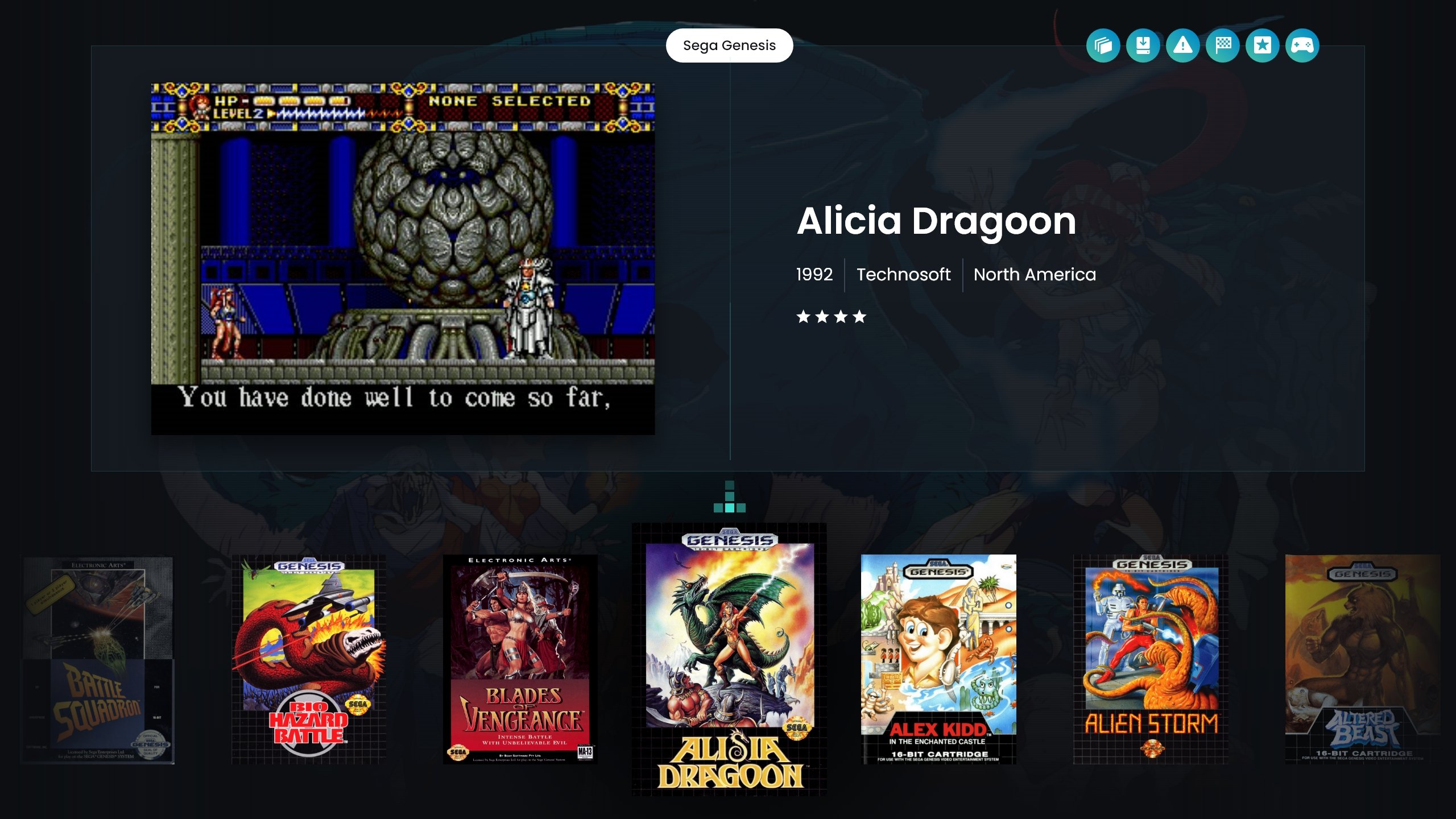Viewport: 1456px width, 819px height.
Task: Select the Altered Beast box art
Action: tap(1363, 659)
